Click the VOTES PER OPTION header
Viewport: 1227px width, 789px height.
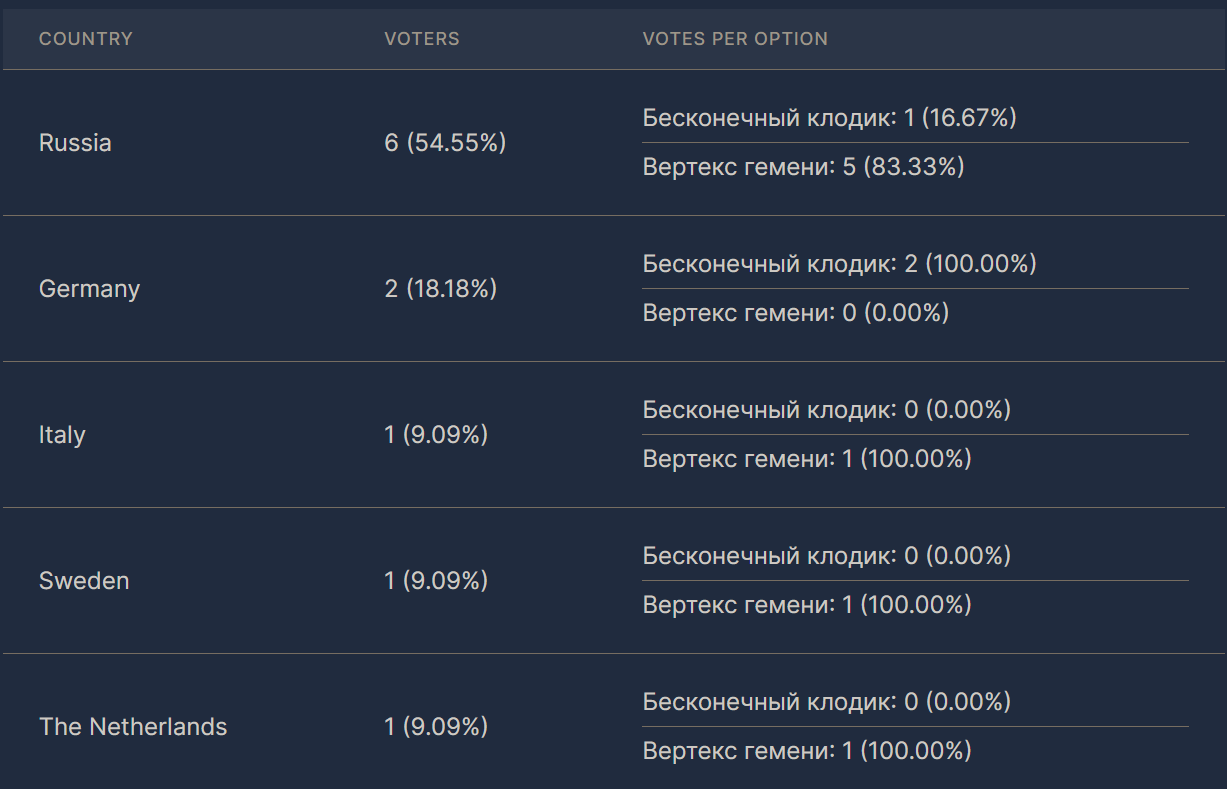coord(734,39)
